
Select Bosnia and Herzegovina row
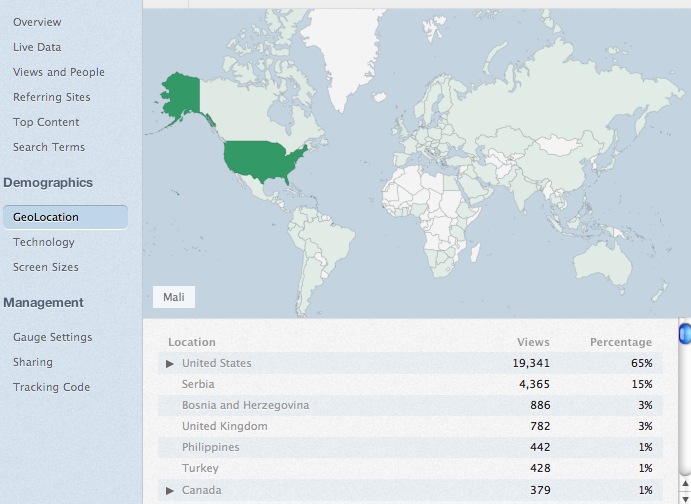point(410,405)
